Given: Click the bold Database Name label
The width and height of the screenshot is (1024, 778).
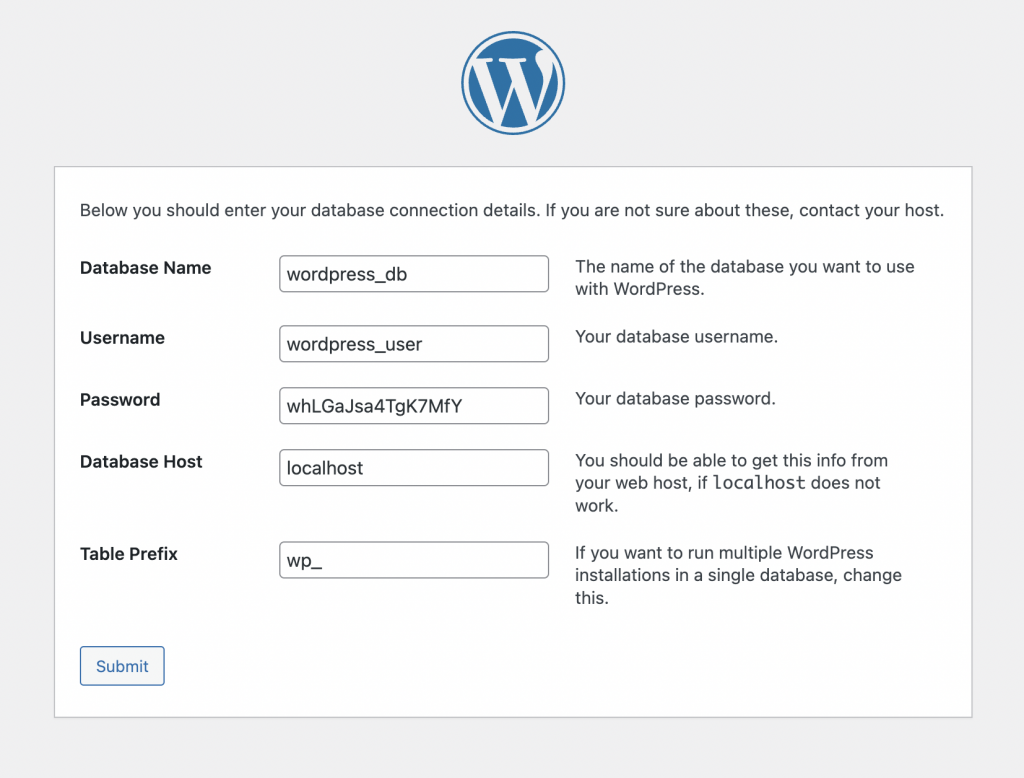Looking at the screenshot, I should (x=146, y=268).
